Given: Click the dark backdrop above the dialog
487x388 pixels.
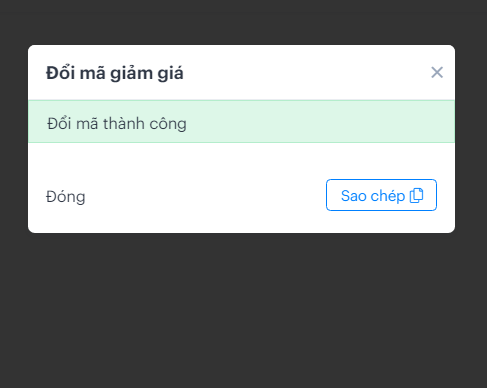Looking at the screenshot, I should click(243, 22).
